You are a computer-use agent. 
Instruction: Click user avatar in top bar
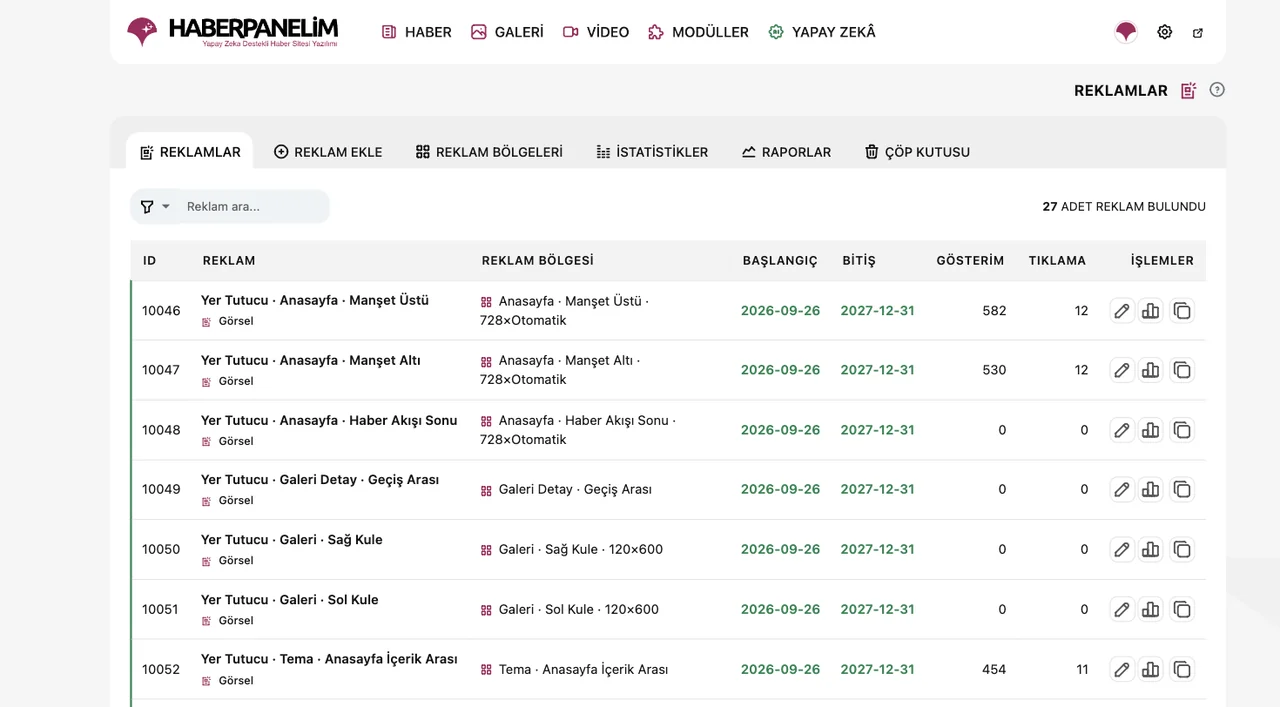1126,32
